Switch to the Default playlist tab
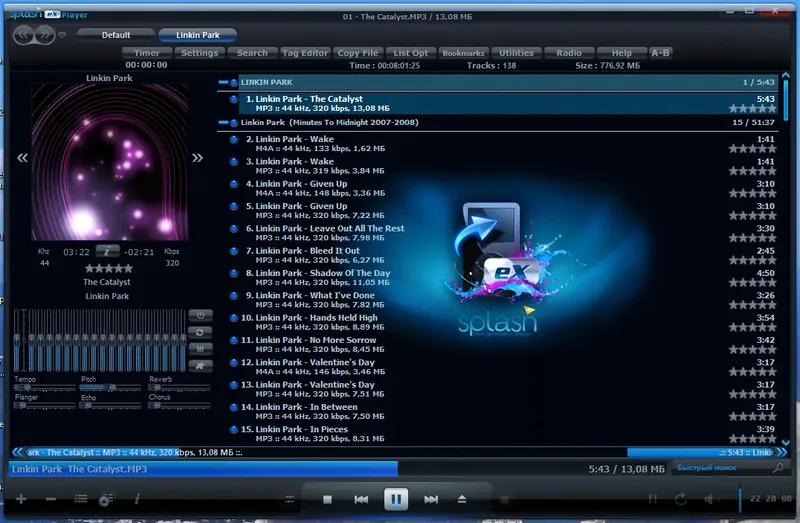 tap(116, 35)
